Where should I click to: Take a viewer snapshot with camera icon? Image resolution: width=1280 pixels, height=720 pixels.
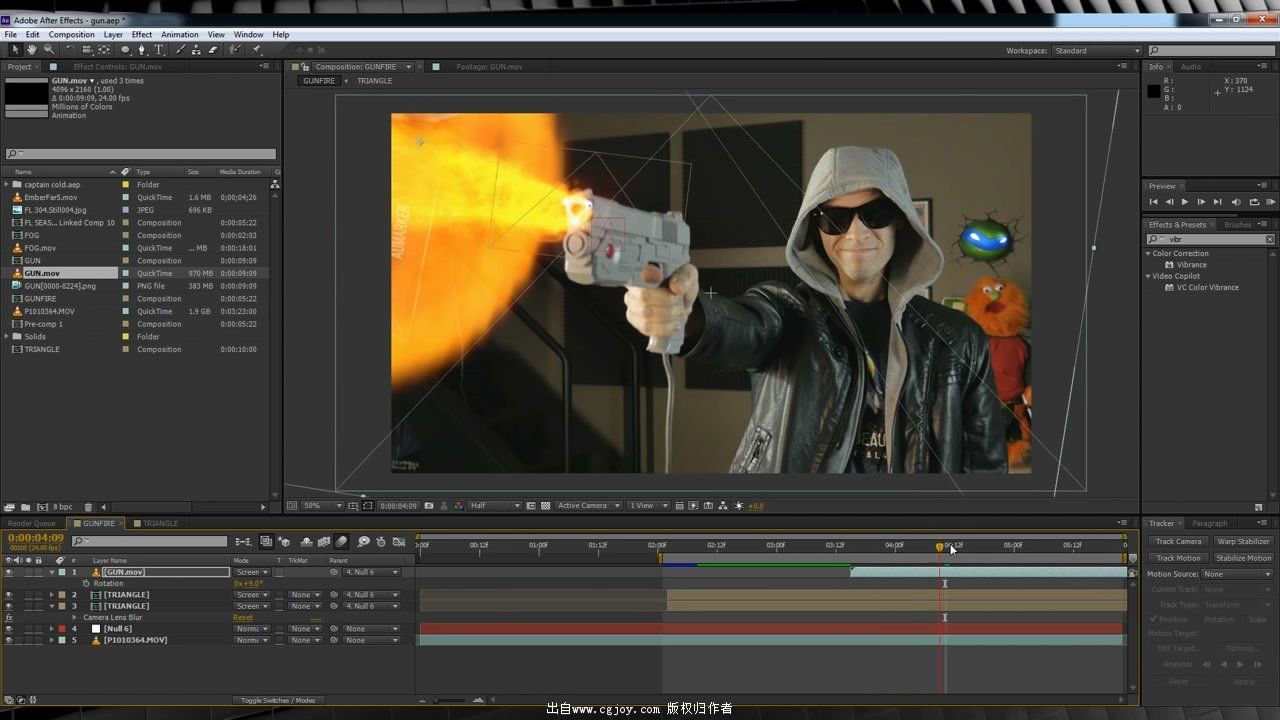[428, 506]
